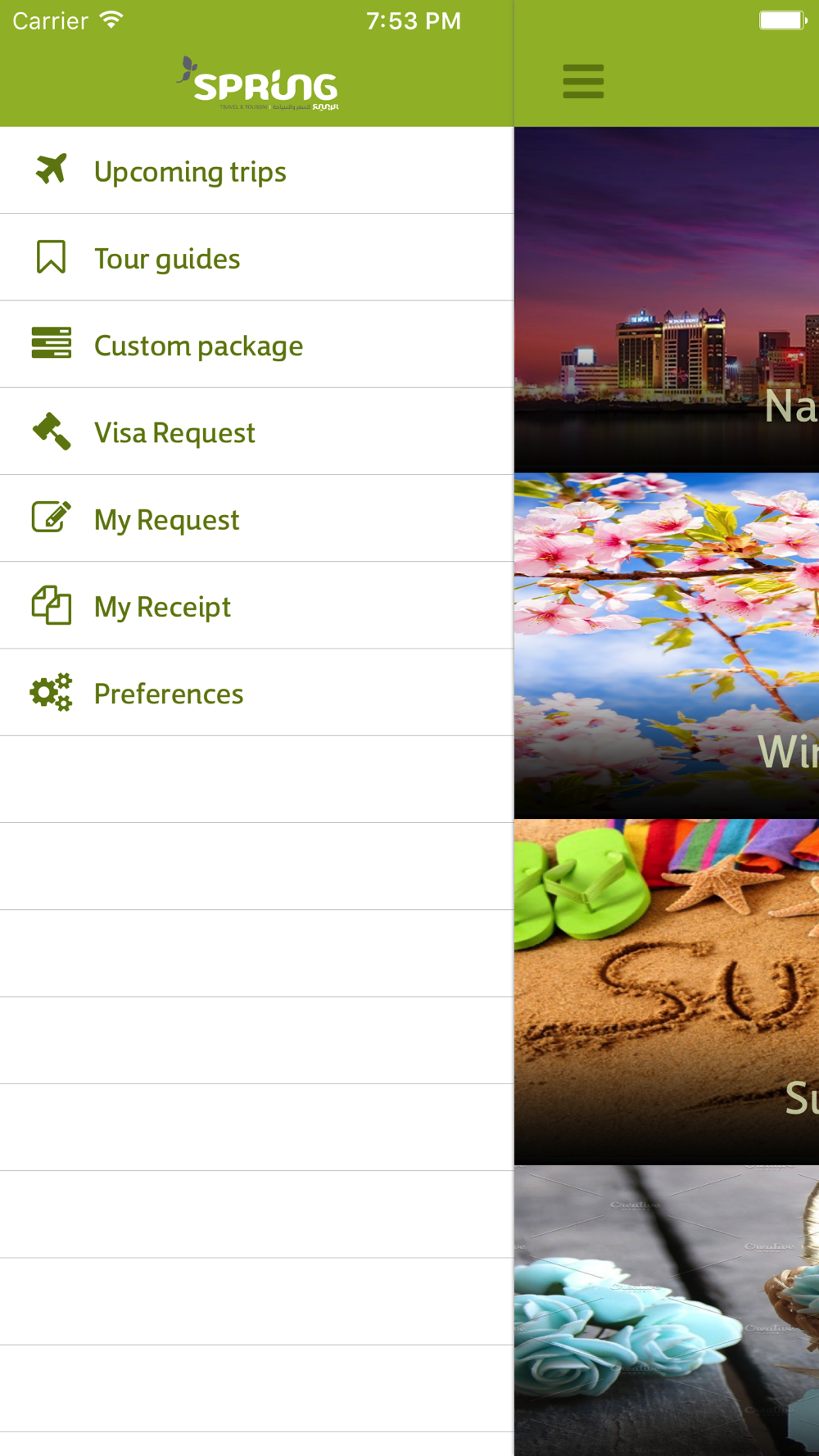Image resolution: width=819 pixels, height=1456 pixels.
Task: Go to Visa Request
Action: (x=174, y=432)
